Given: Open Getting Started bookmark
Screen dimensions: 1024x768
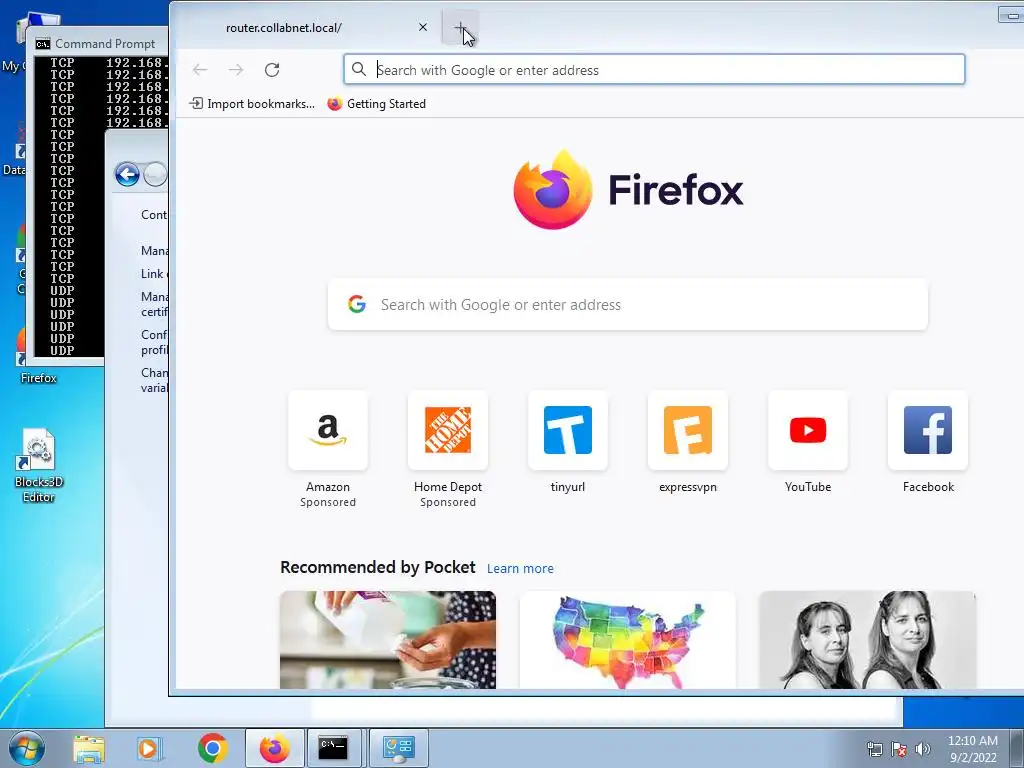Looking at the screenshot, I should click(377, 104).
